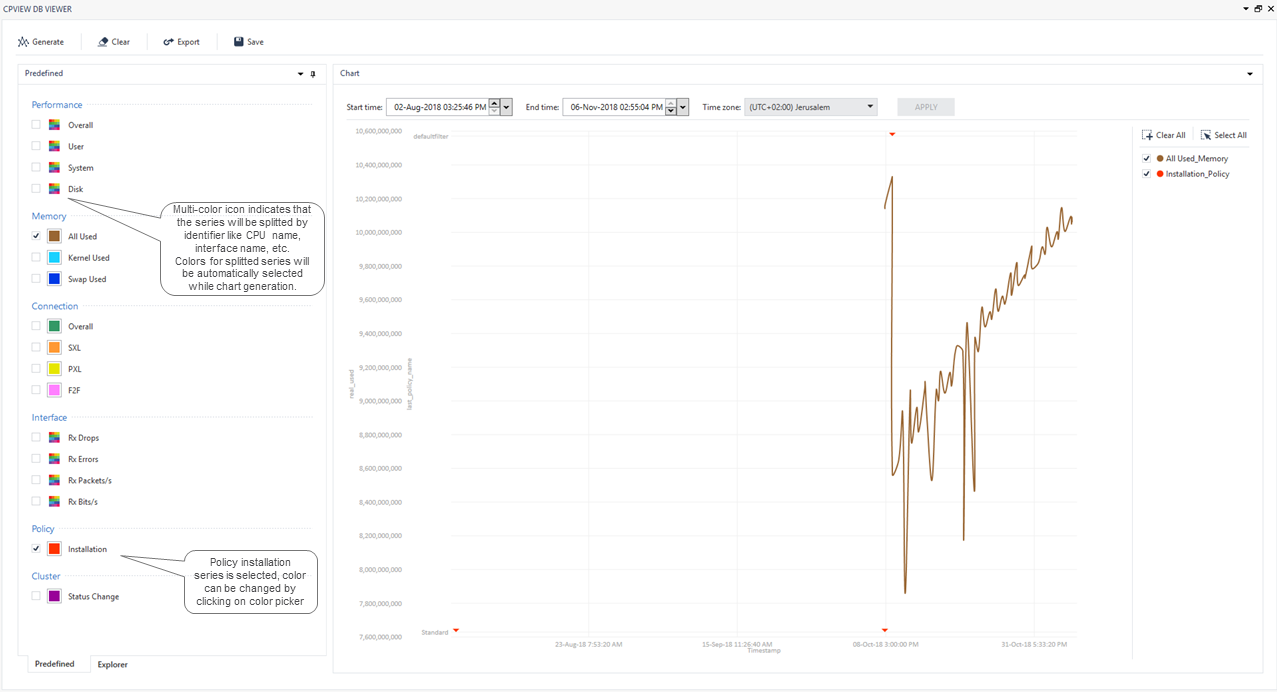Click the pin icon on the Predefined panel
1277x692 pixels.
point(312,73)
